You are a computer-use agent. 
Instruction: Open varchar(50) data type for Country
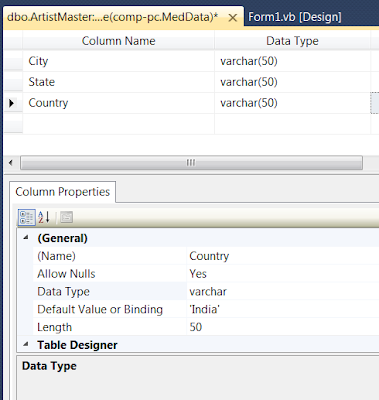click(292, 103)
